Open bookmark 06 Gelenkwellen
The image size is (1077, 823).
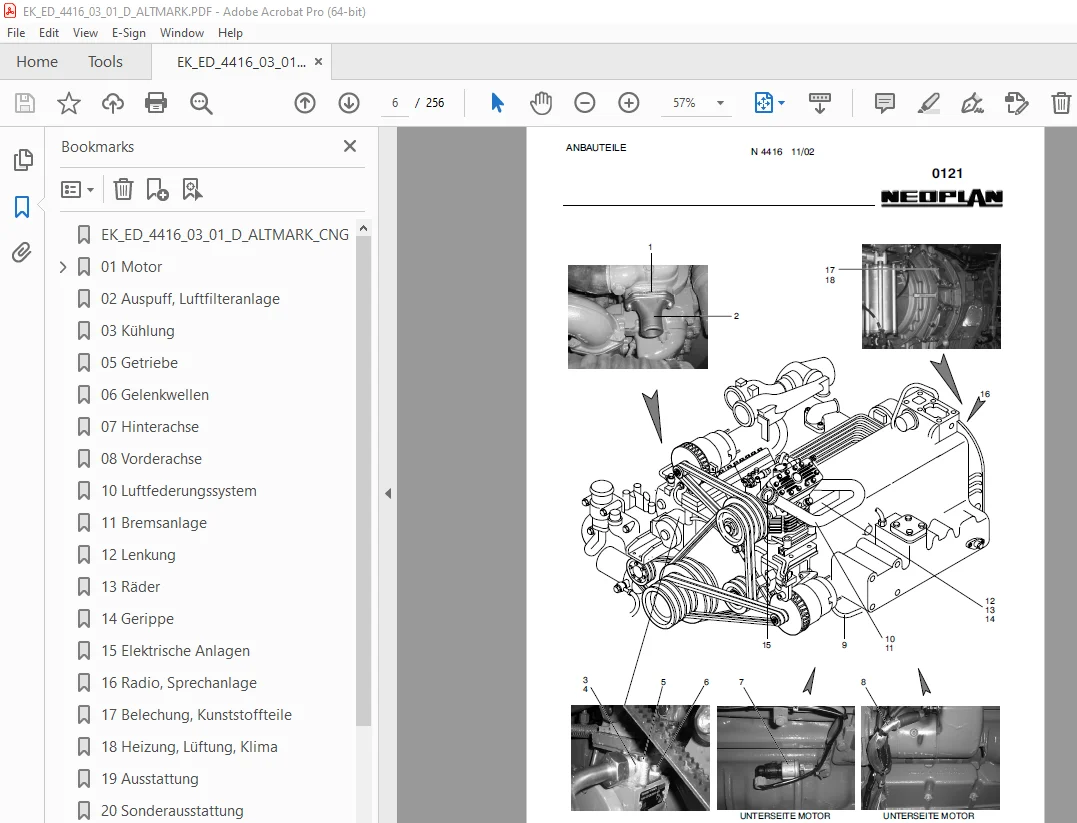155,395
